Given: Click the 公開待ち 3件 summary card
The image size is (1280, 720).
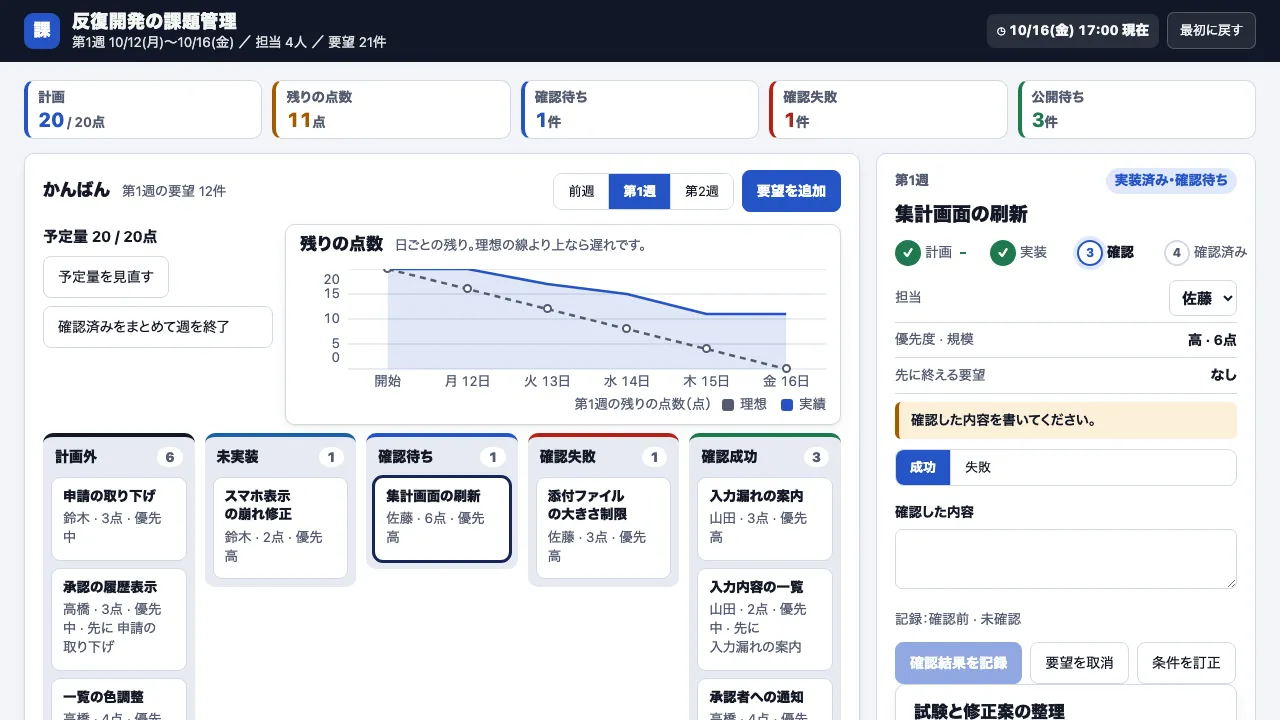Looking at the screenshot, I should pyautogui.click(x=1137, y=110).
